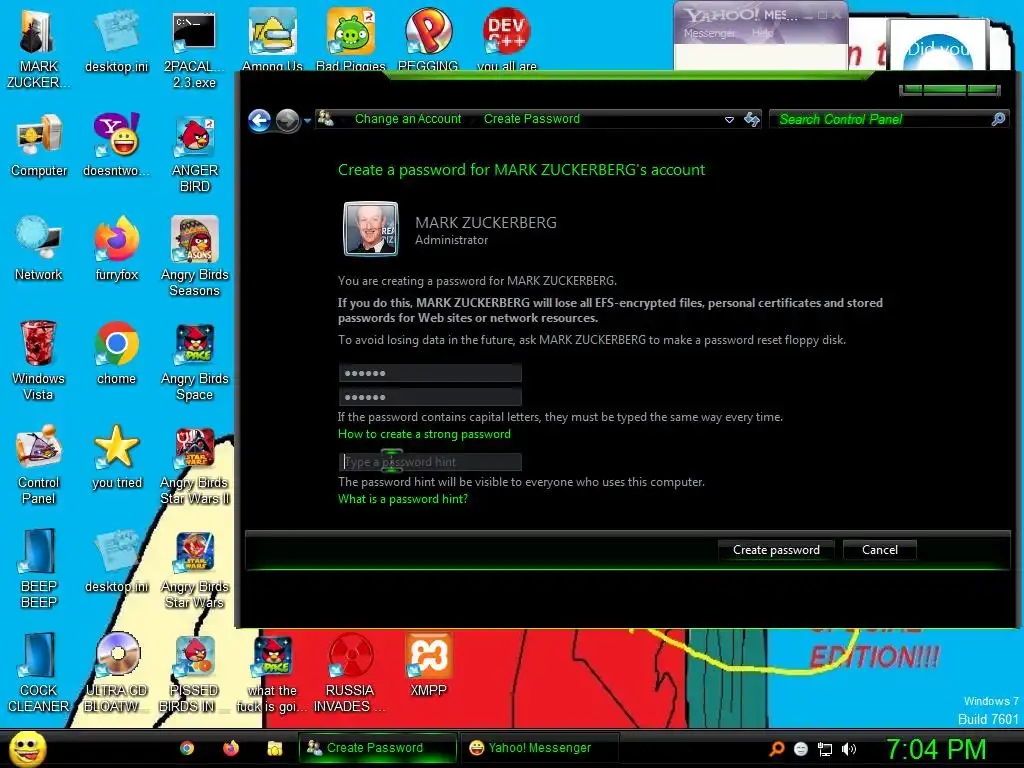Launch Angry Birds Space shortcut
The image size is (1024, 768).
194,361
